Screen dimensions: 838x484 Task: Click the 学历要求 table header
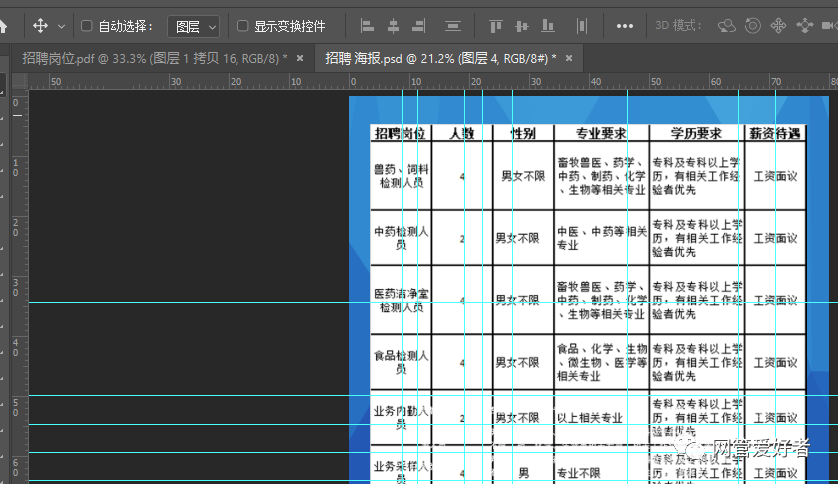coord(696,134)
